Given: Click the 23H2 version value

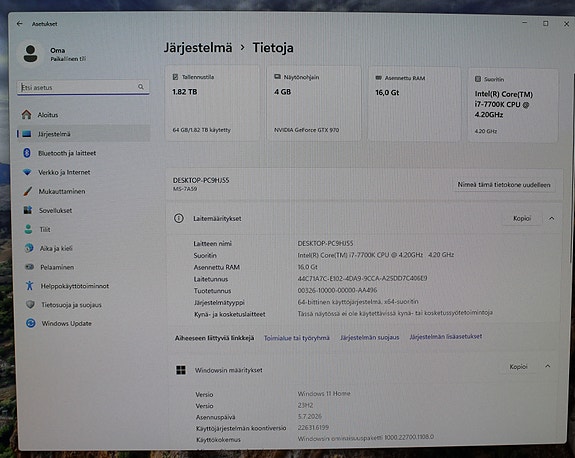Looking at the screenshot, I should tap(305, 405).
